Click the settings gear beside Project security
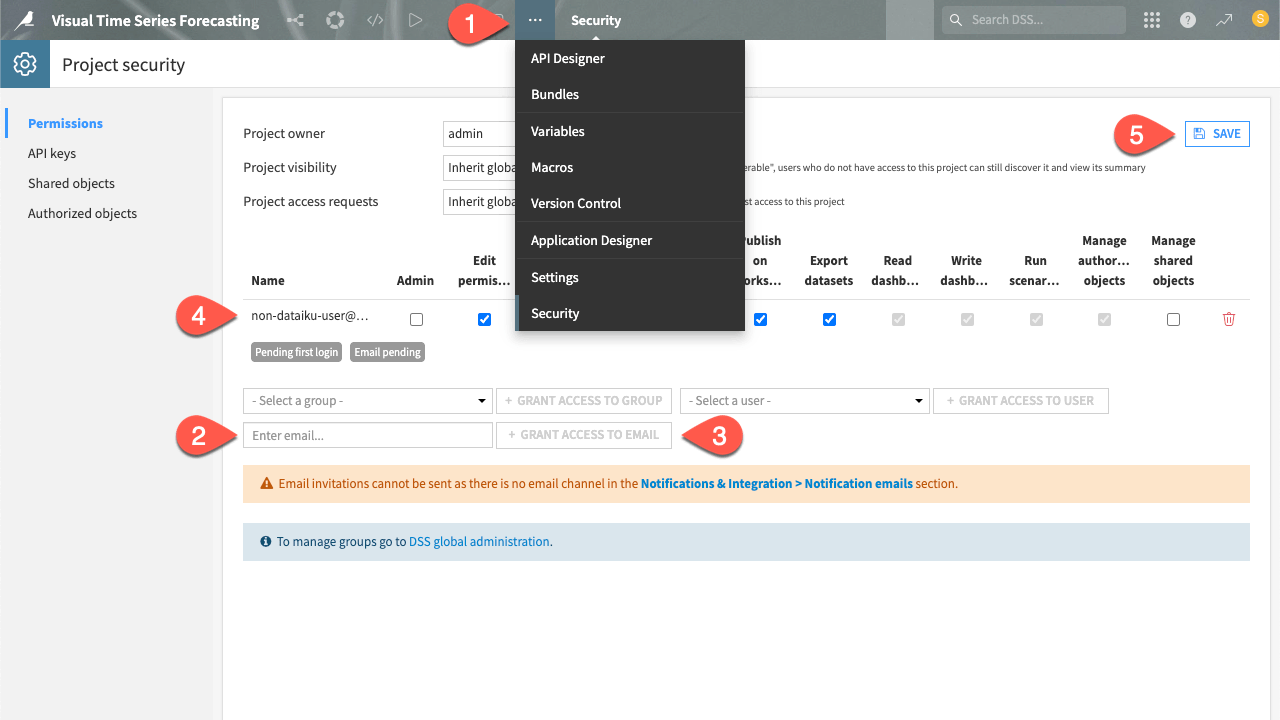 pyautogui.click(x=25, y=63)
